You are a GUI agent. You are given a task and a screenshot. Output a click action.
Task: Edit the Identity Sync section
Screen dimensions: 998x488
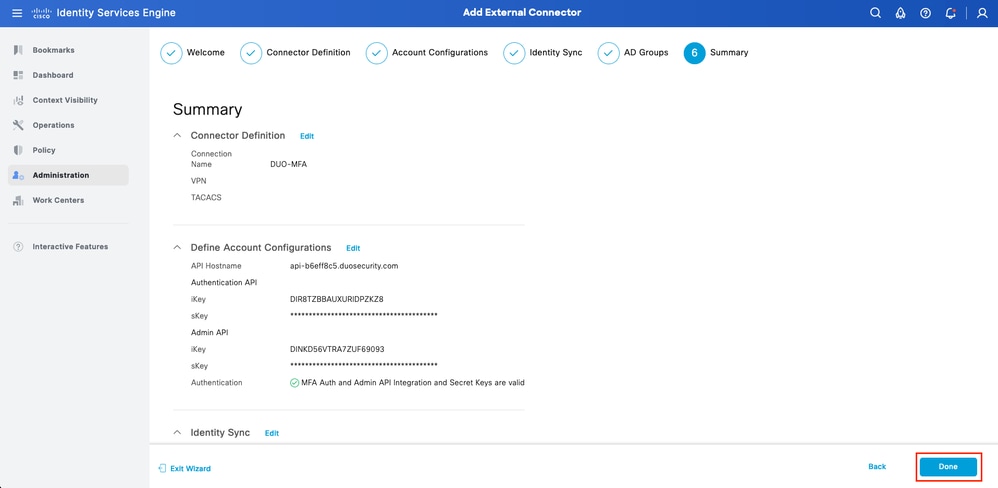(x=272, y=433)
